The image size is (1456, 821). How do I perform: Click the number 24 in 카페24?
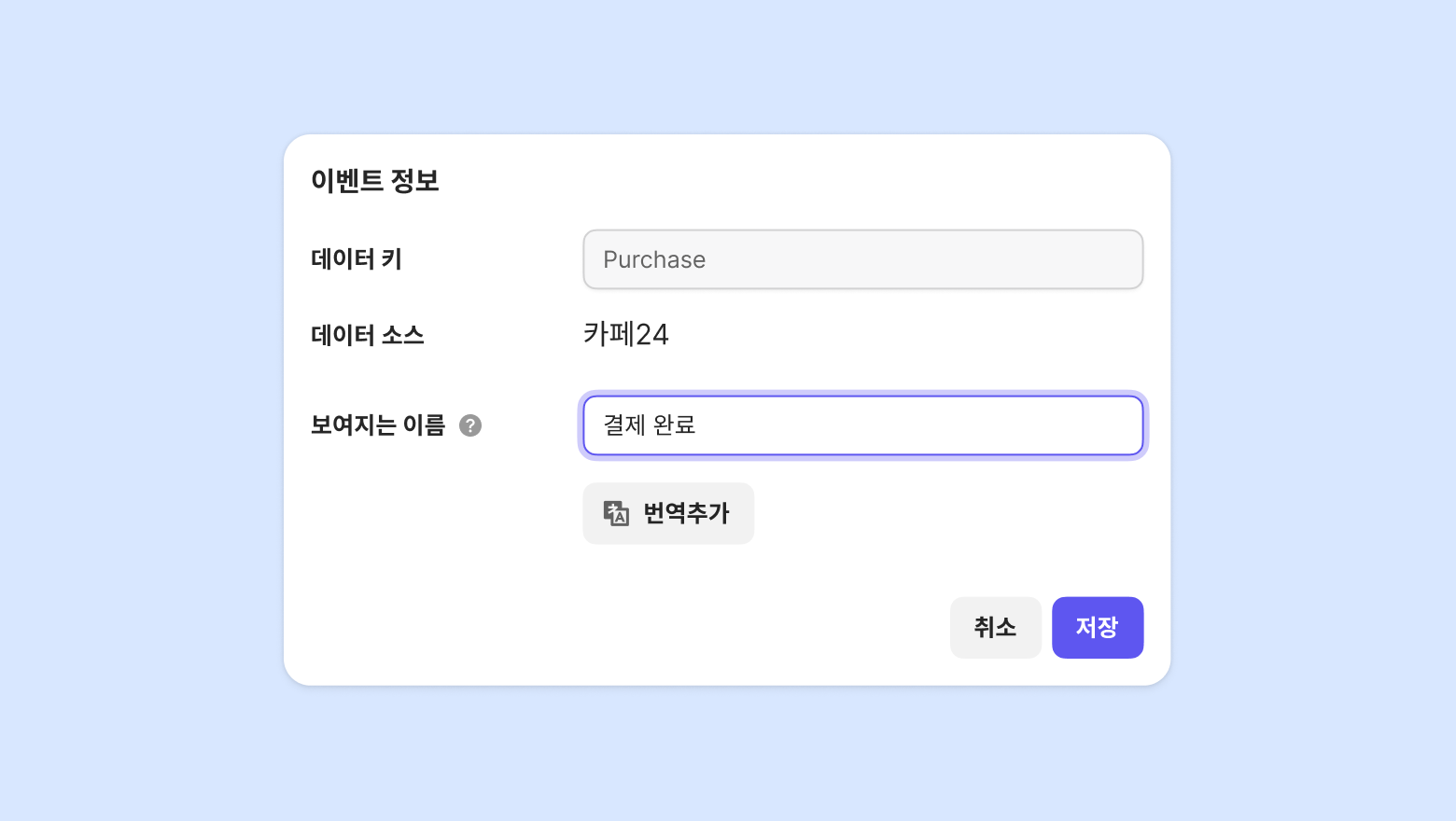(x=651, y=334)
